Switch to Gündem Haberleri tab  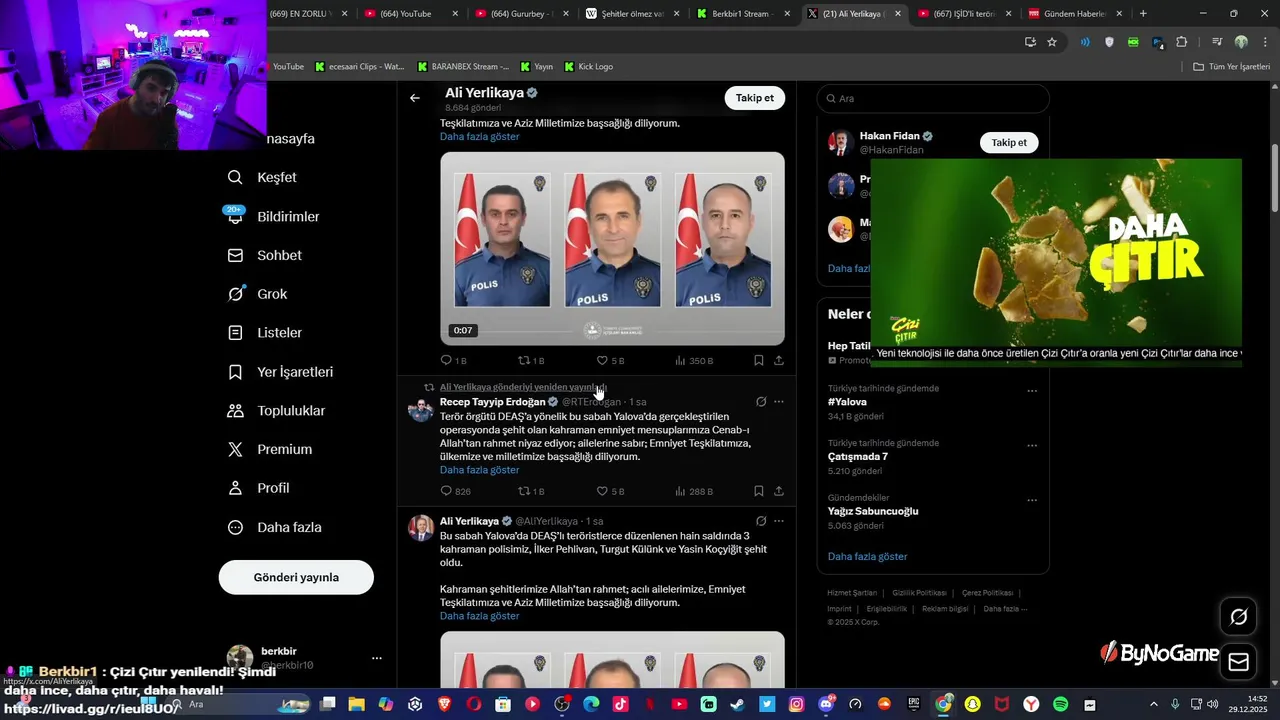1074,14
